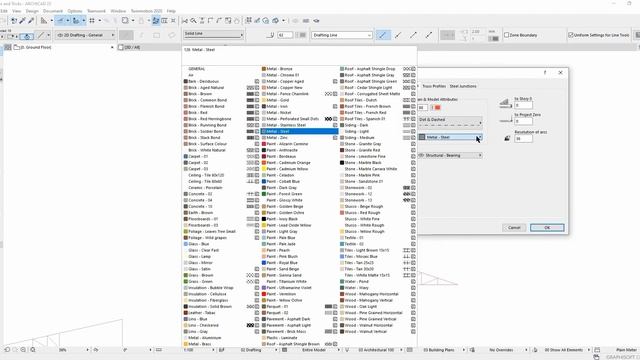Screen dimensions: 640x360
Task: Open the View menu
Action: click(17, 11)
